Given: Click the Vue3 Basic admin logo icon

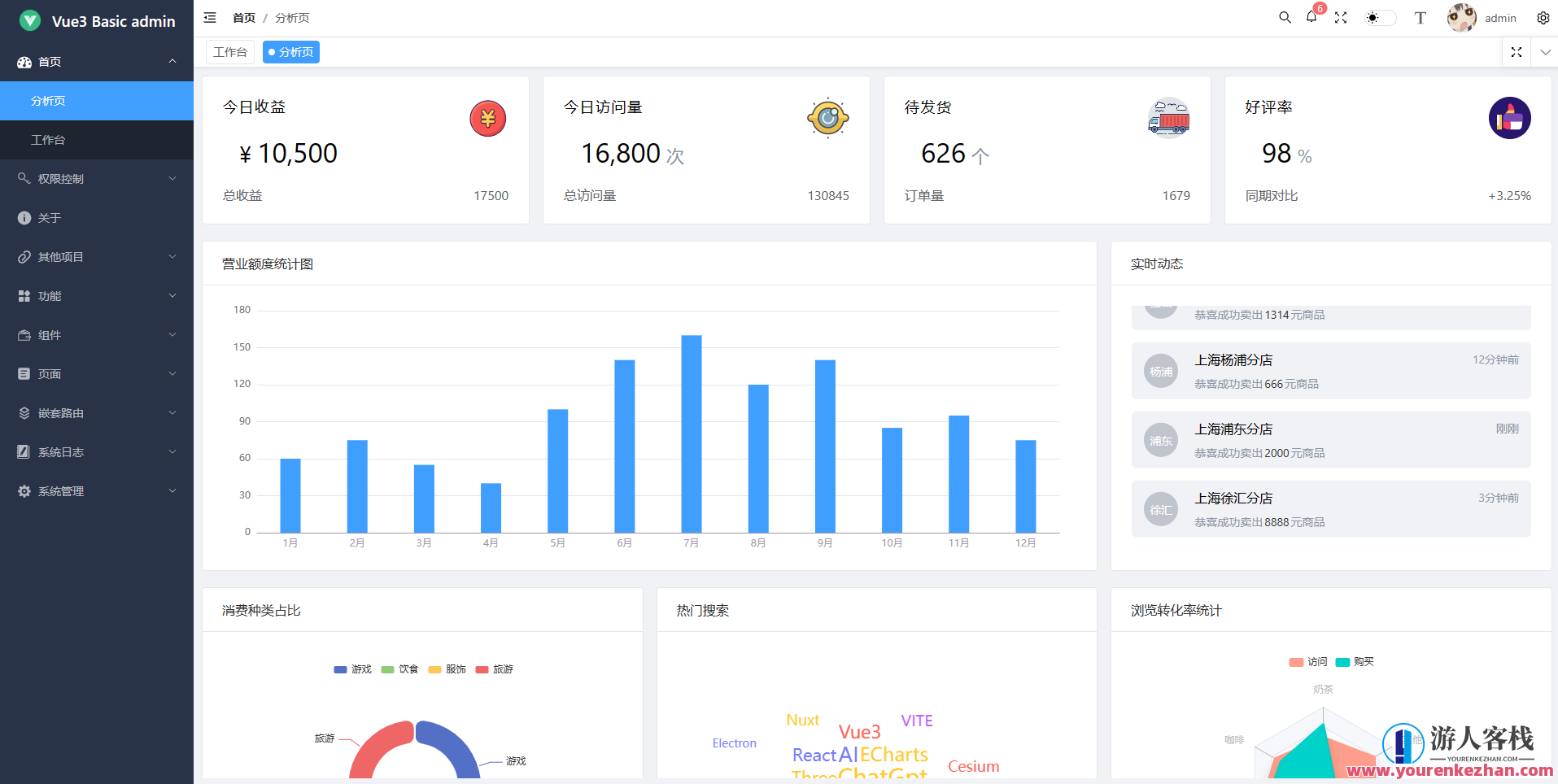Looking at the screenshot, I should click(29, 20).
